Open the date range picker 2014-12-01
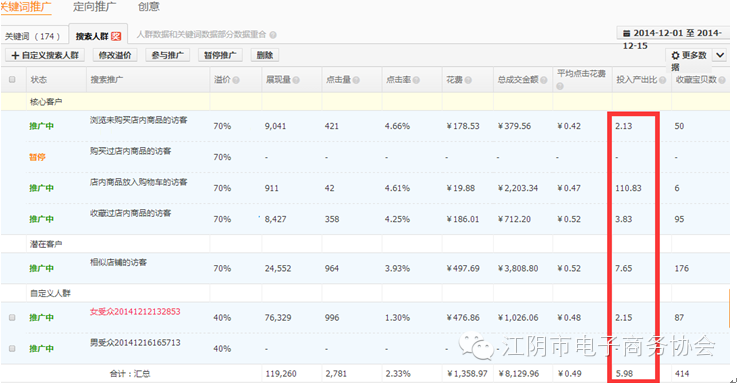739x383 pixels. [673, 33]
